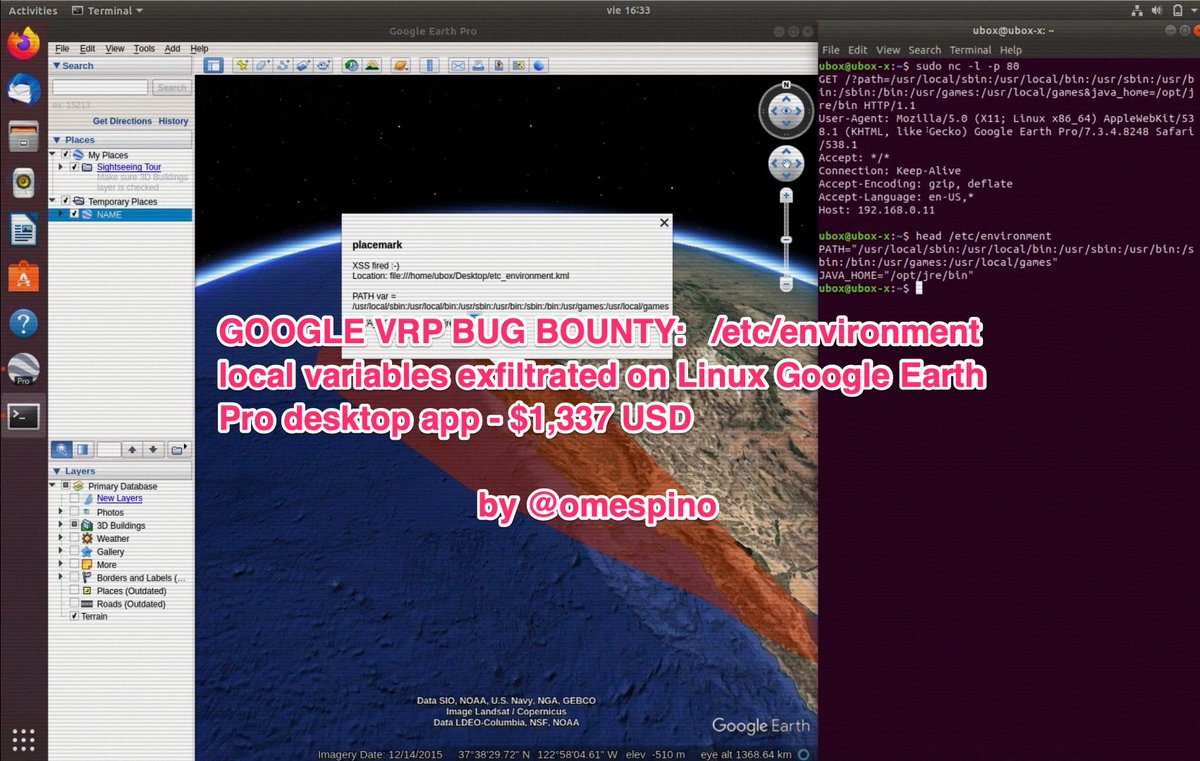Click the Places panel search magnifier icon
The height and width of the screenshot is (761, 1200).
62,450
